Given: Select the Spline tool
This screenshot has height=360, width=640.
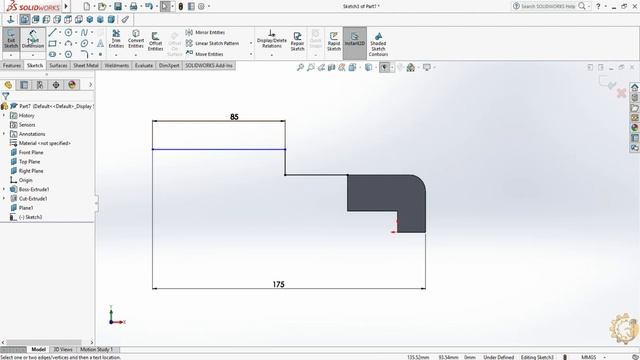Looking at the screenshot, I should (x=84, y=32).
